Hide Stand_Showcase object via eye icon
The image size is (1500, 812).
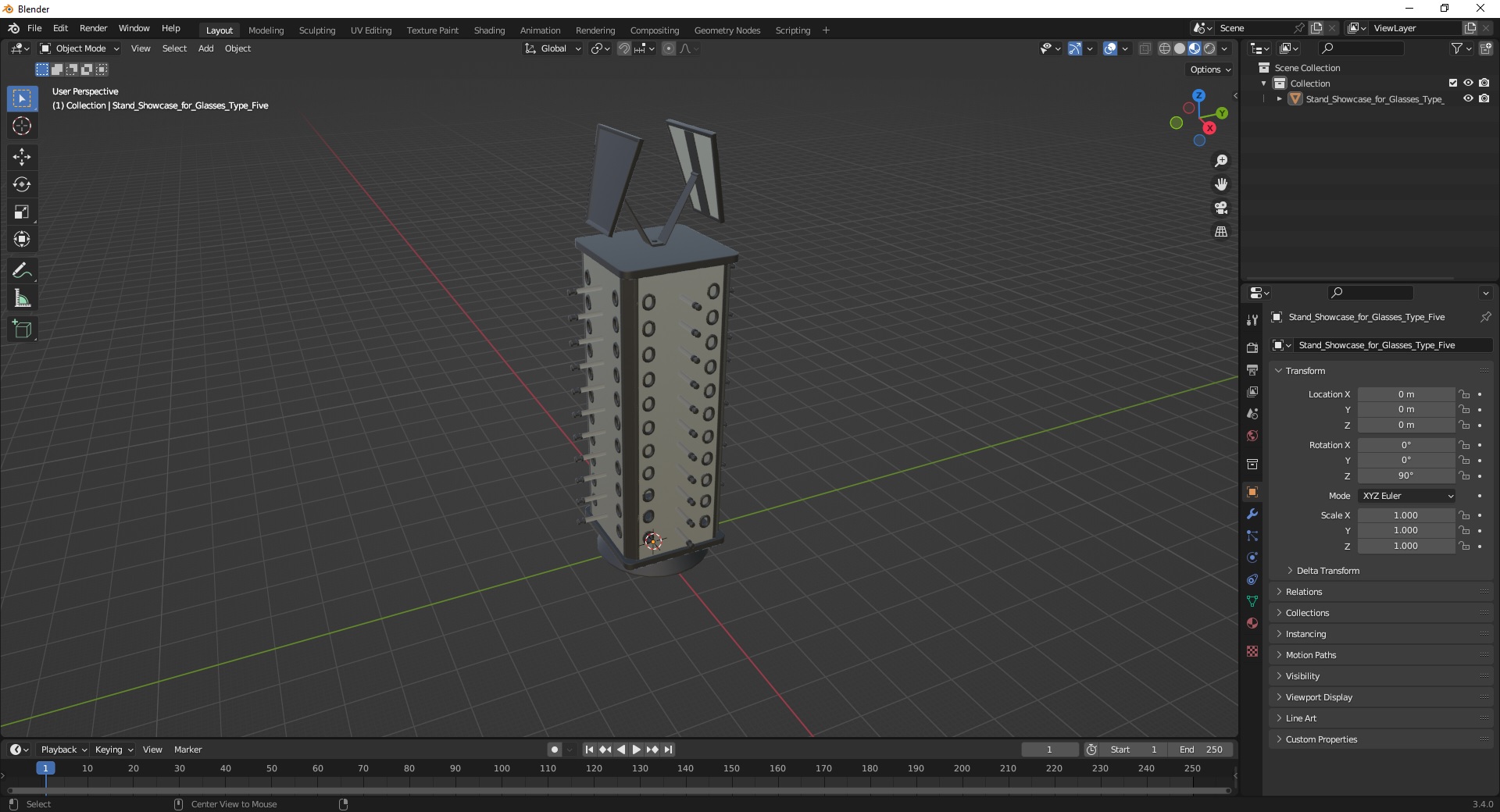1468,98
